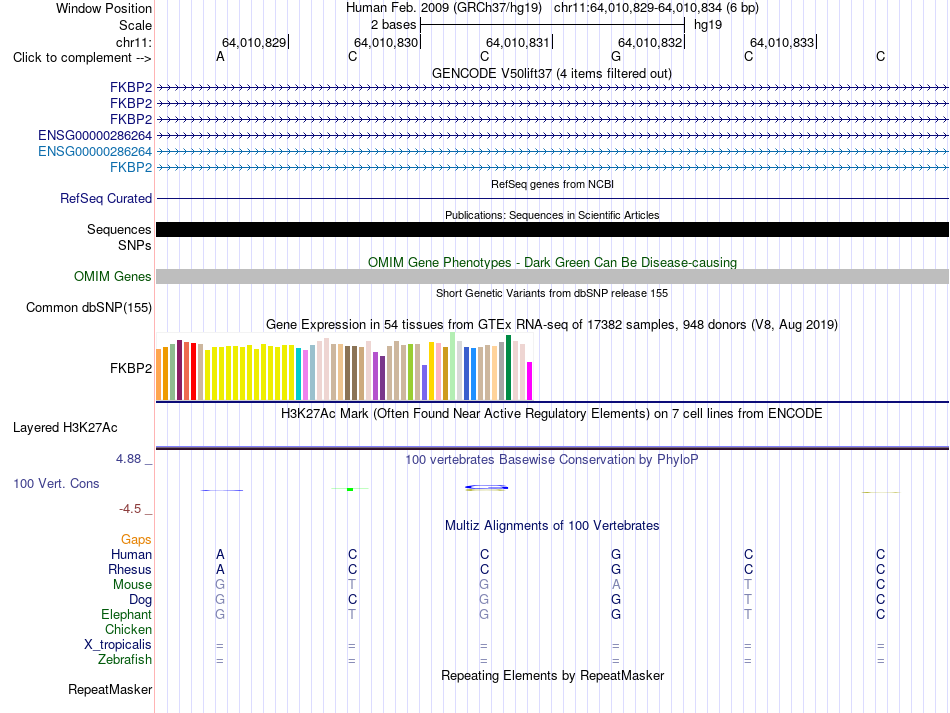This screenshot has width=950, height=713.
Task: Click the 'chr11:64,010,829-64,010,834 (6 bp)' position text
Action: click(x=656, y=8)
